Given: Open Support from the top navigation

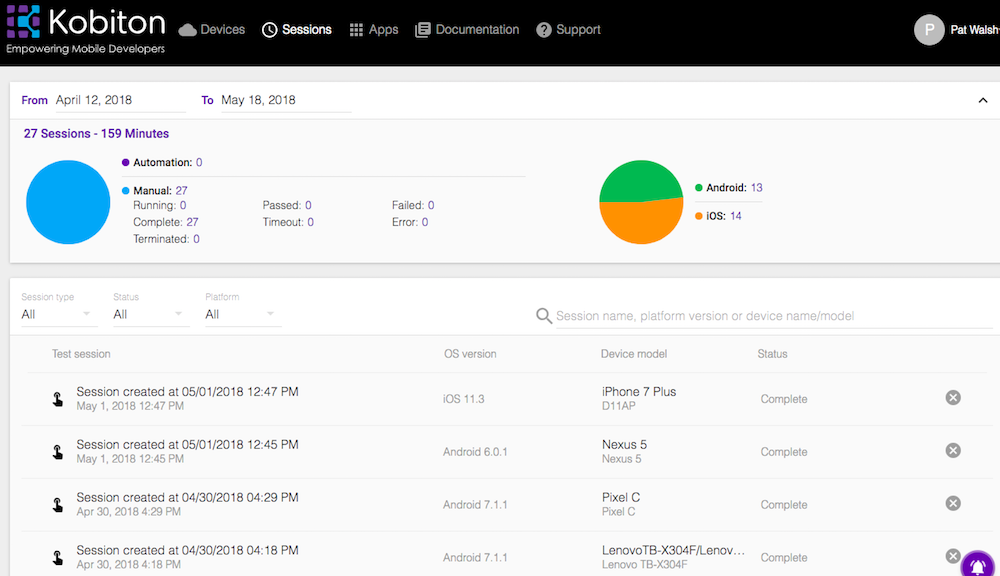Looking at the screenshot, I should click(568, 30).
